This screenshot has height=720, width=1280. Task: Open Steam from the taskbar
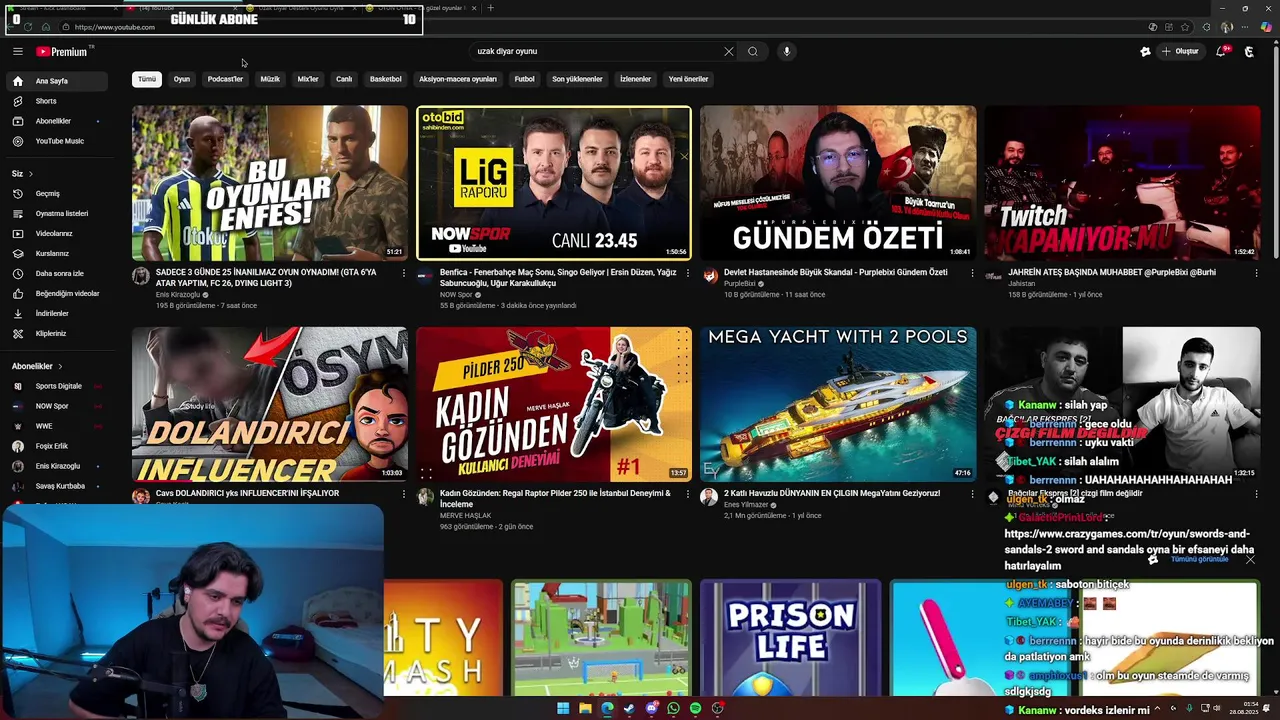coord(629,708)
